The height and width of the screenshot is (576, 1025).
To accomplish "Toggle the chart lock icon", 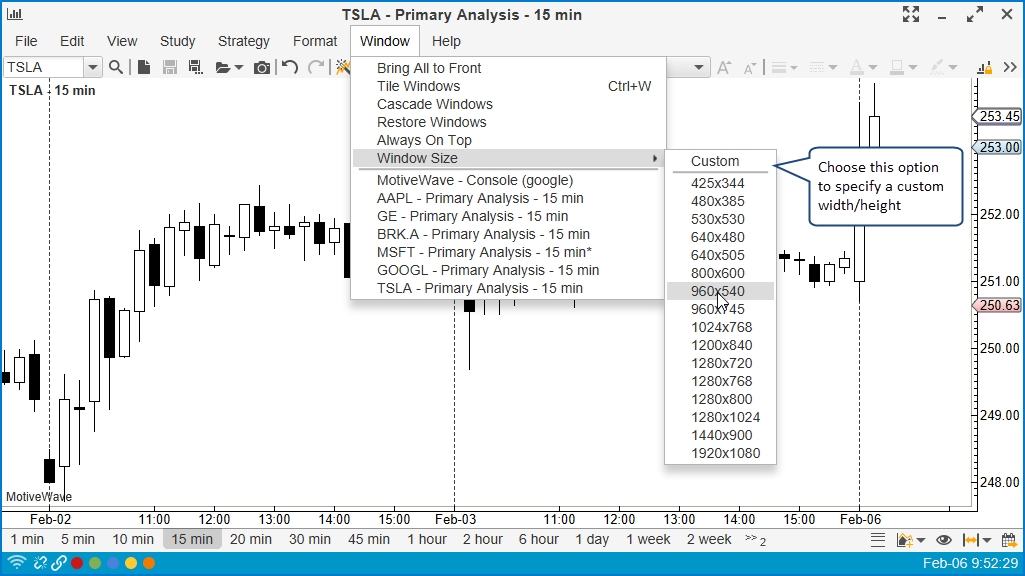I will [x=984, y=67].
